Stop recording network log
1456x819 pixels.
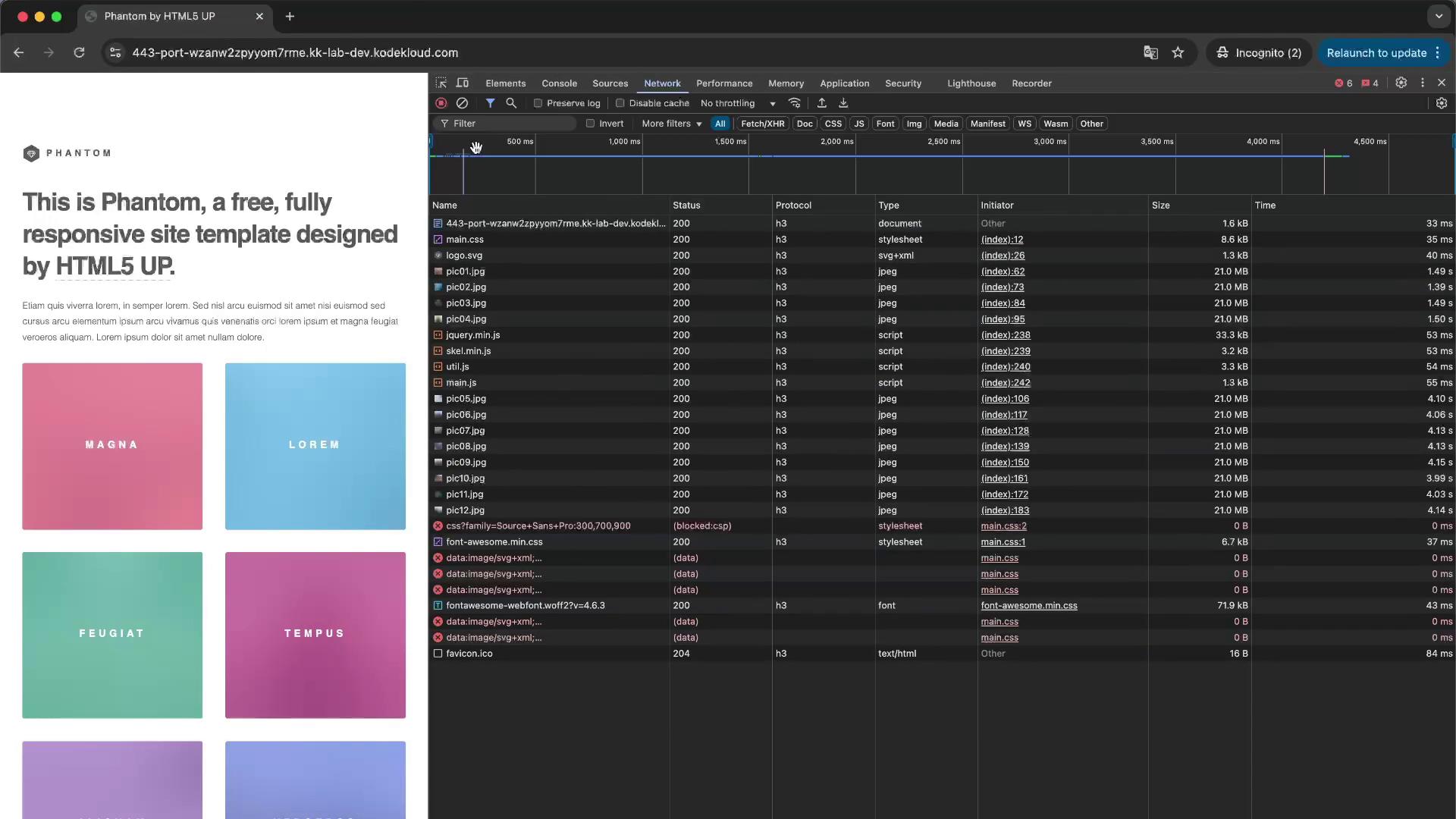tap(441, 103)
